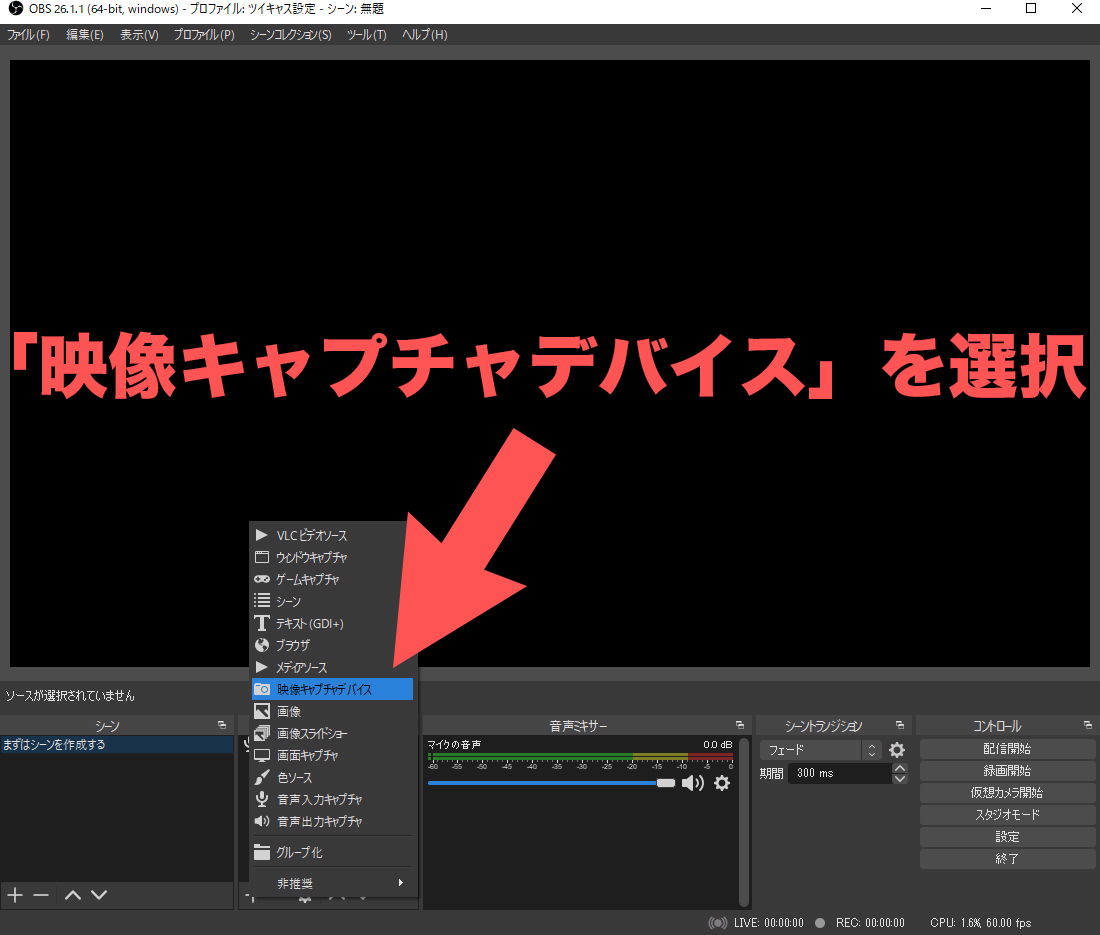The width and height of the screenshot is (1100, 935).
Task: Choose ブラウザ source entry
Action: tap(332, 645)
